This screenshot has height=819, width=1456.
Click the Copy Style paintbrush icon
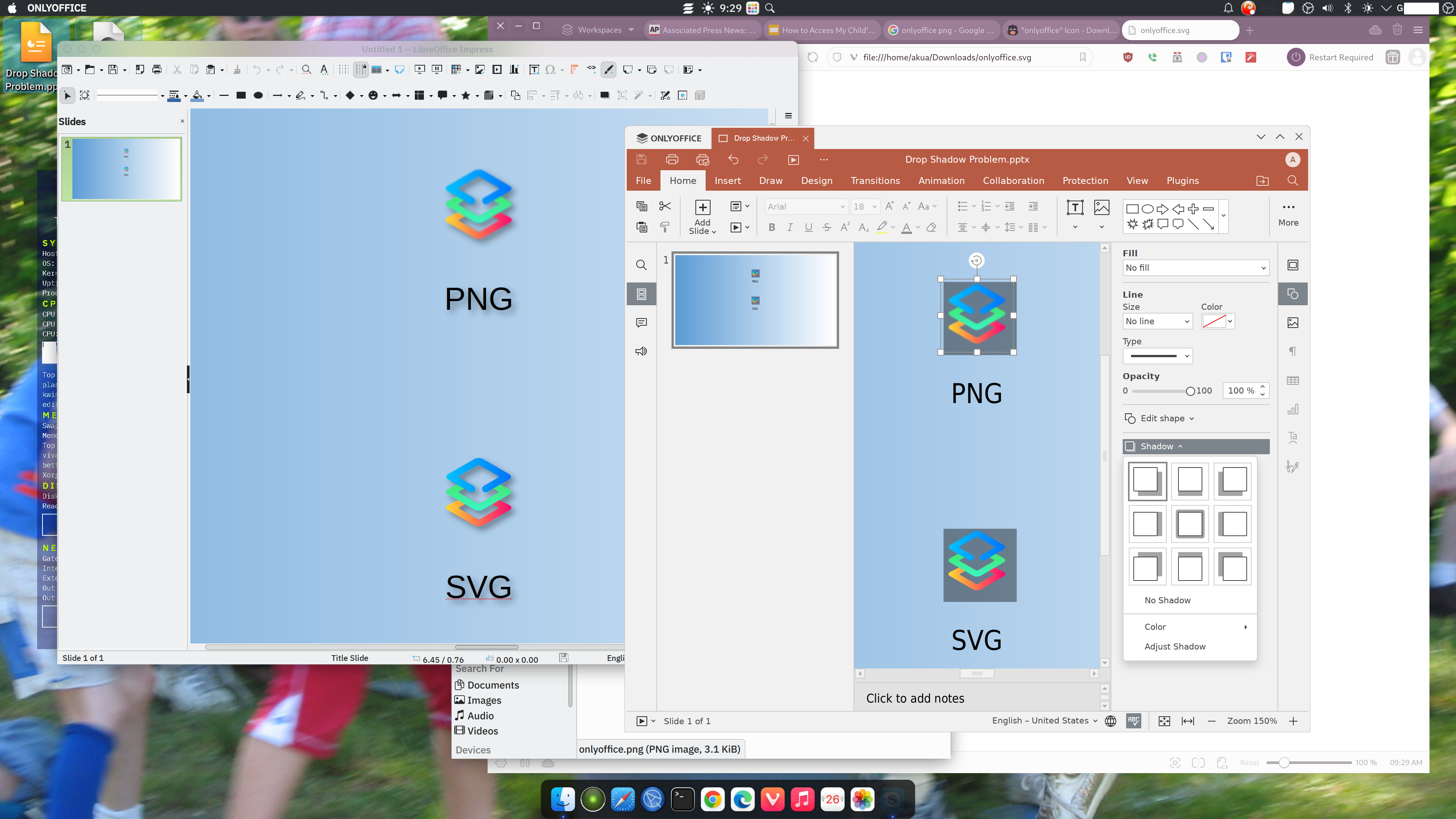(x=665, y=227)
